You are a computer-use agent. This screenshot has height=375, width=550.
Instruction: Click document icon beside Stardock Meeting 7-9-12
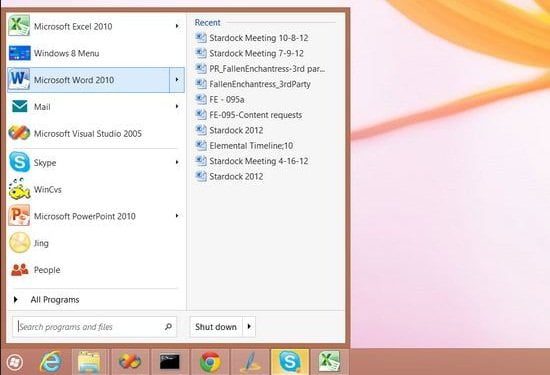[201, 53]
